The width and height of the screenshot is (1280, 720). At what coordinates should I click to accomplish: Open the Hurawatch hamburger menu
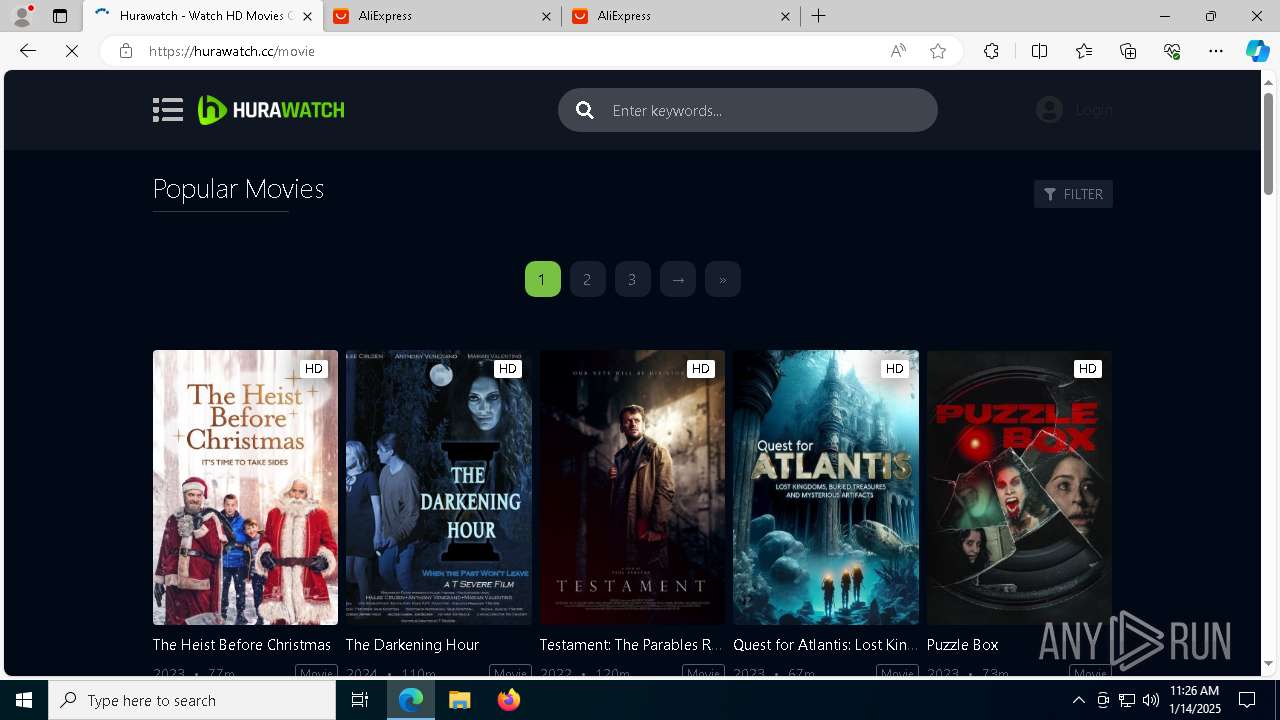tap(168, 110)
